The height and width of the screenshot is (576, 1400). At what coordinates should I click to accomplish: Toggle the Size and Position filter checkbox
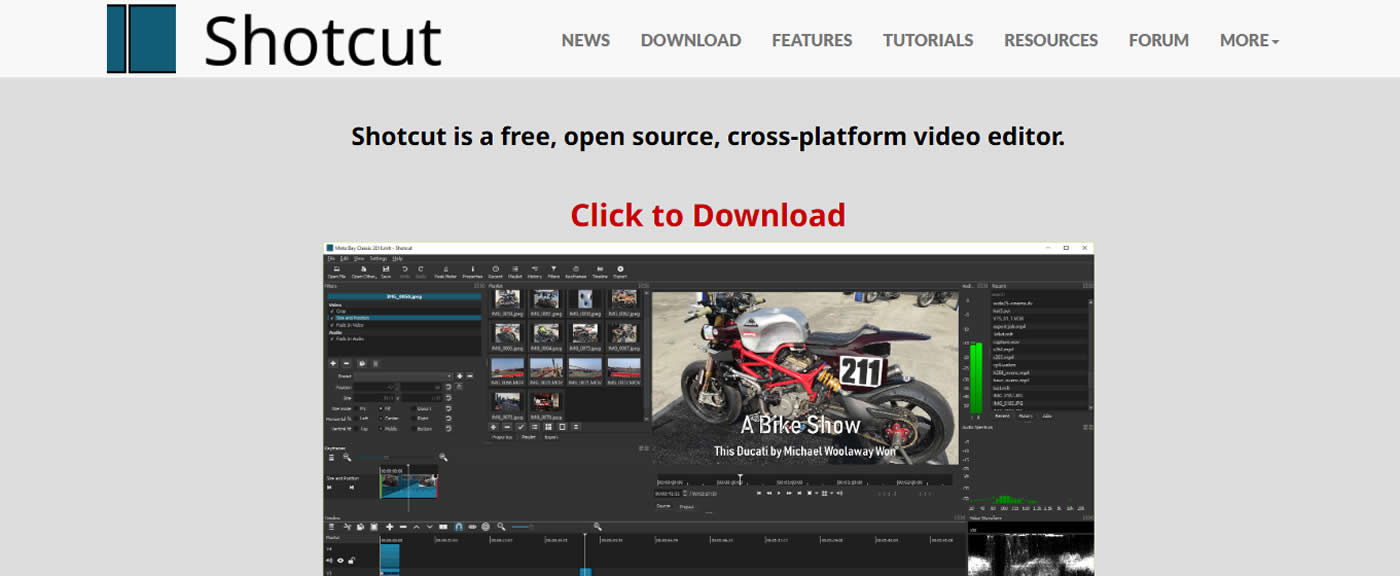tap(332, 318)
